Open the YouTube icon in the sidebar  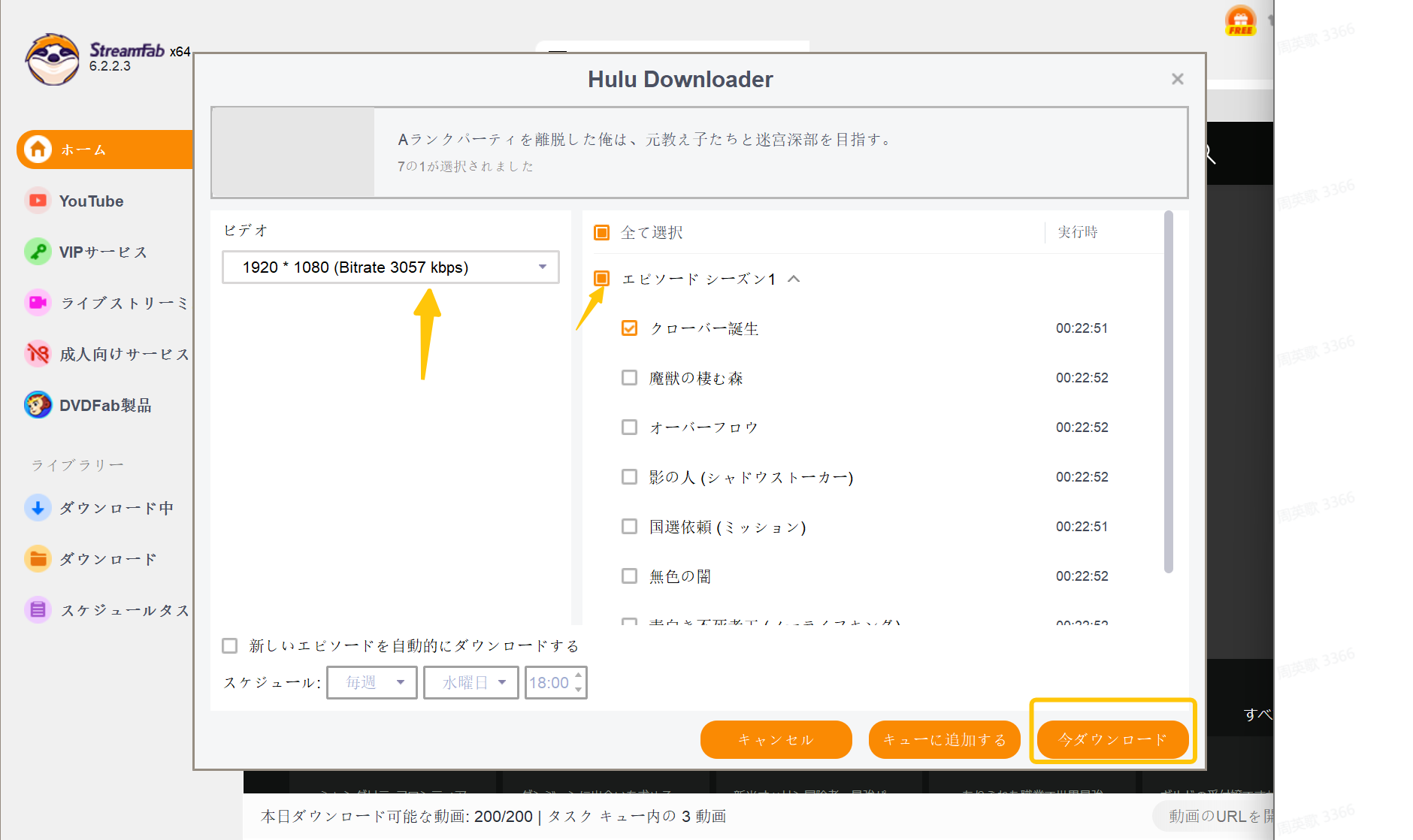(38, 201)
